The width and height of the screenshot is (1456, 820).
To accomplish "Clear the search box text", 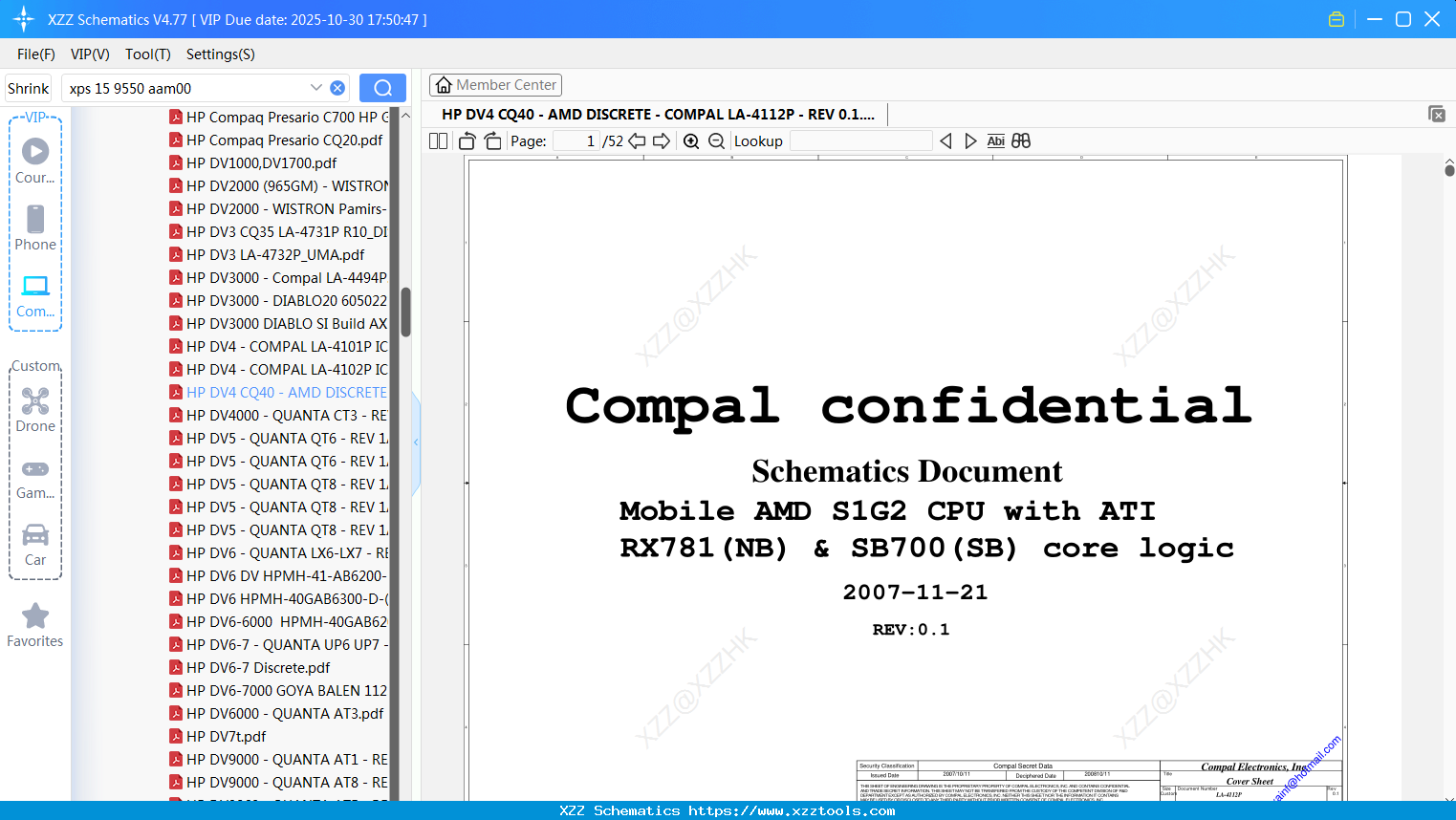I will 337,88.
